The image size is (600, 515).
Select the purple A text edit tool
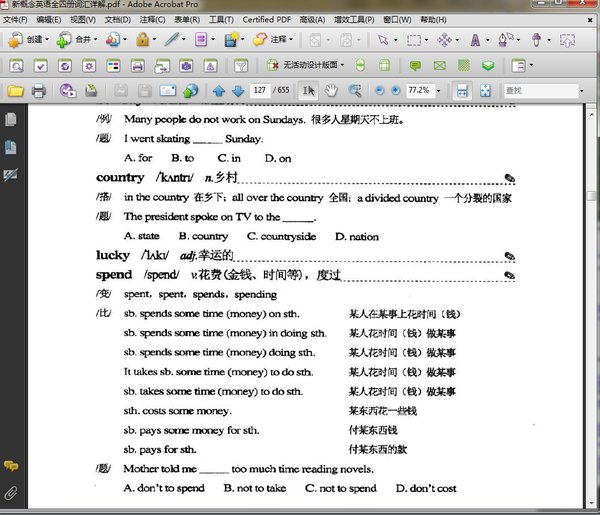tap(475, 40)
